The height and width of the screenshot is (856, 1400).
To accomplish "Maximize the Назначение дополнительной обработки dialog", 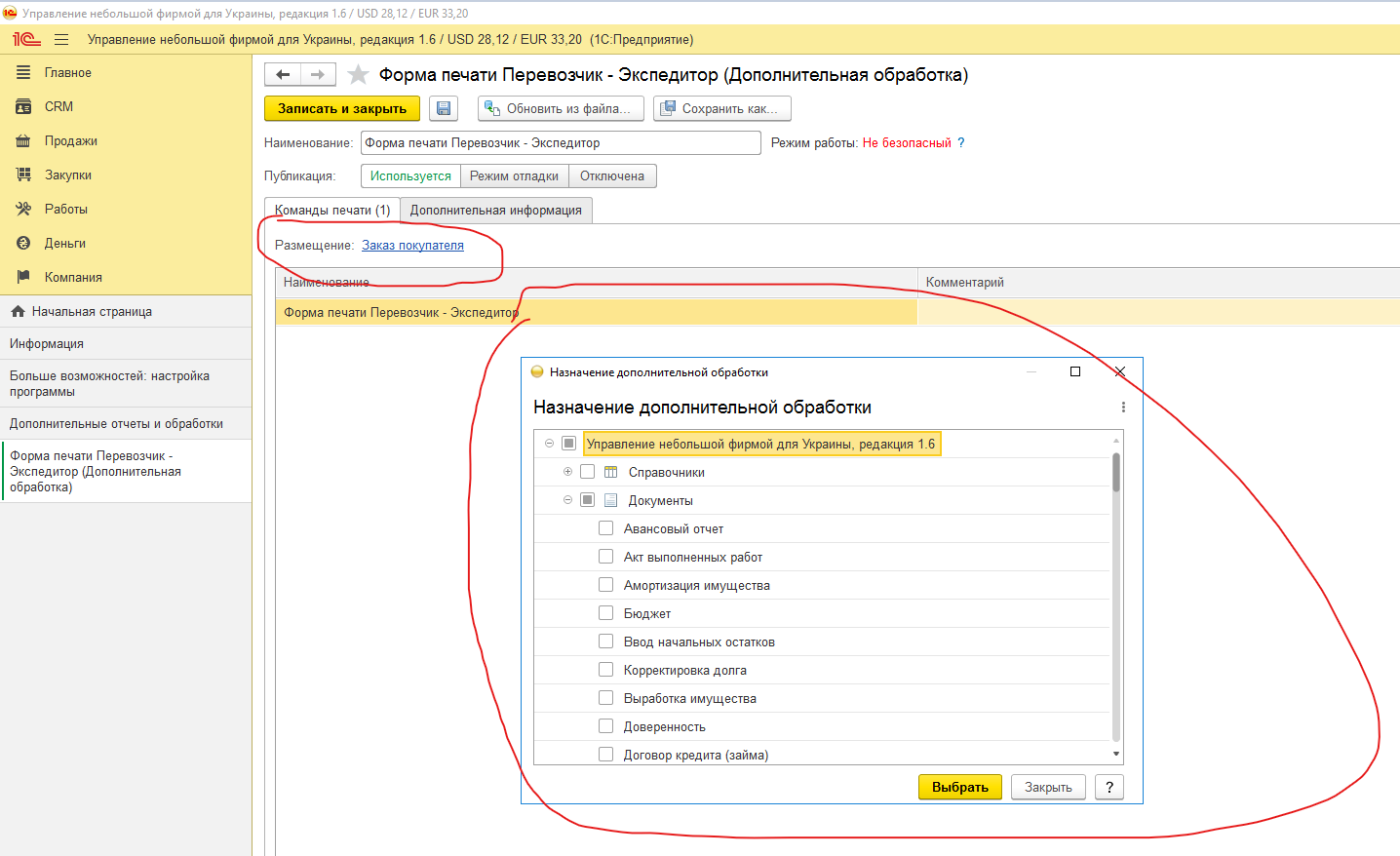I will click(x=1075, y=371).
